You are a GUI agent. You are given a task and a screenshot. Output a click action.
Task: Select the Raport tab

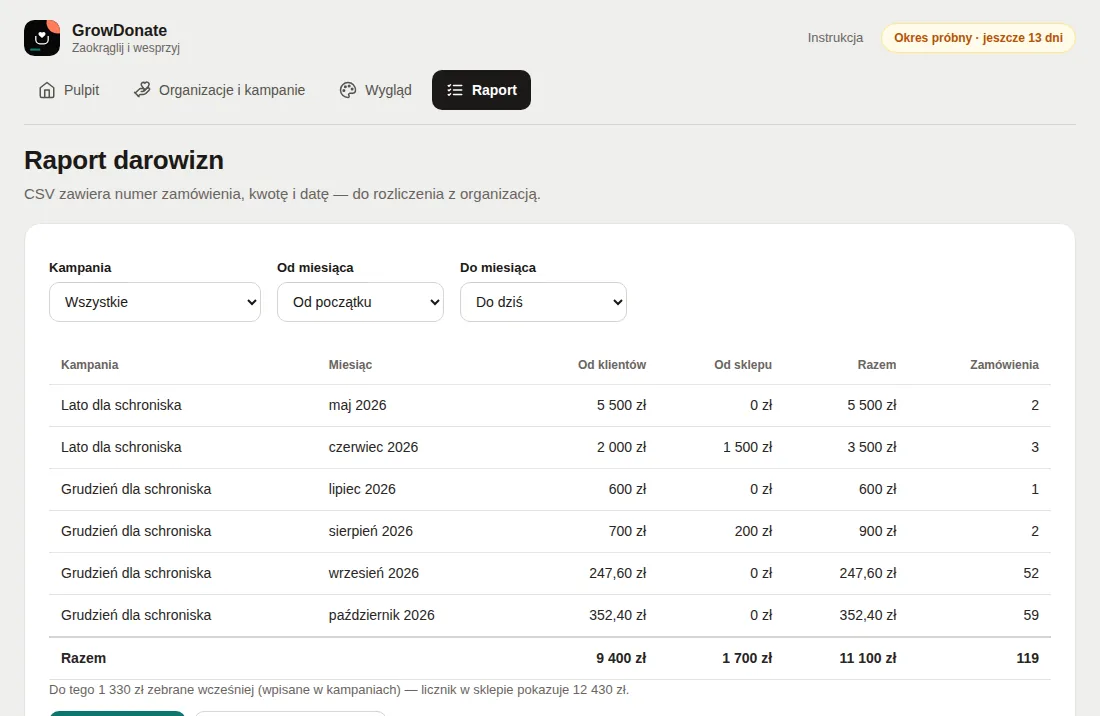click(x=481, y=90)
